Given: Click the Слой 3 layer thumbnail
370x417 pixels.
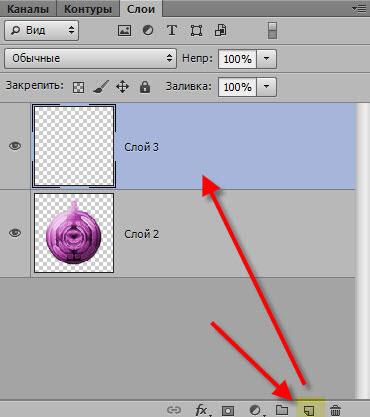Looking at the screenshot, I should (x=74, y=146).
